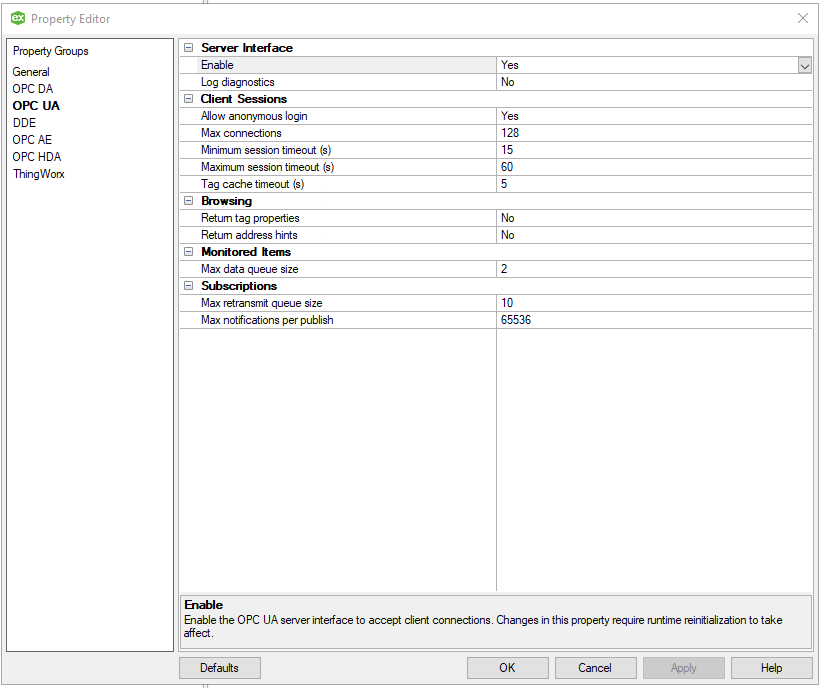Collapse the Browsing section
821x688 pixels.
(x=188, y=200)
